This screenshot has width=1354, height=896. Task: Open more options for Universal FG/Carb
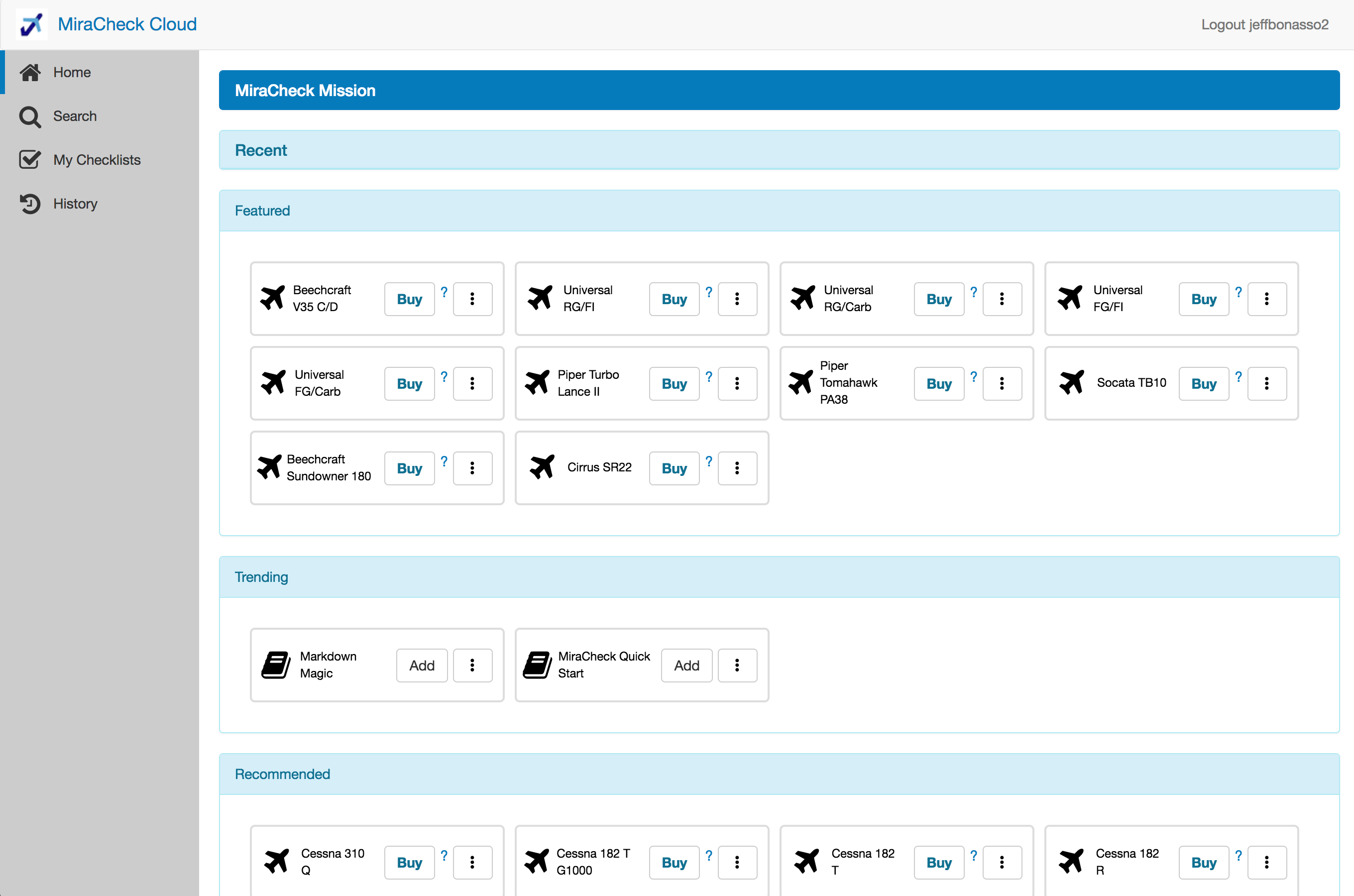(472, 383)
